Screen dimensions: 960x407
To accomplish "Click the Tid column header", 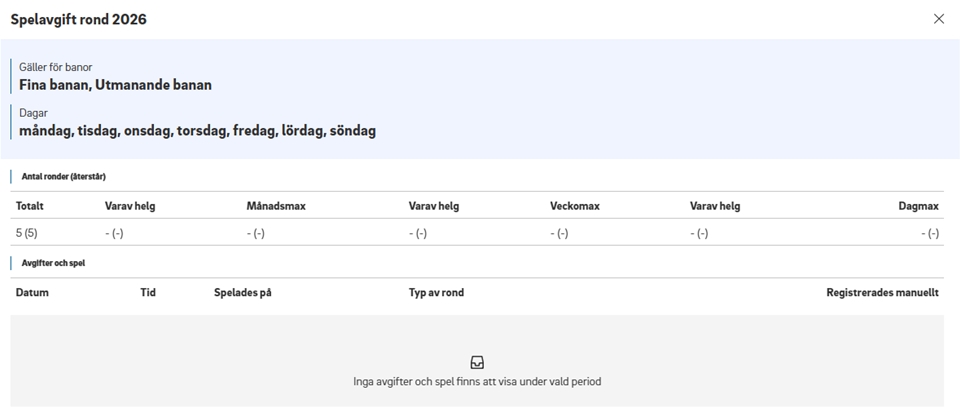I will click(x=148, y=293).
